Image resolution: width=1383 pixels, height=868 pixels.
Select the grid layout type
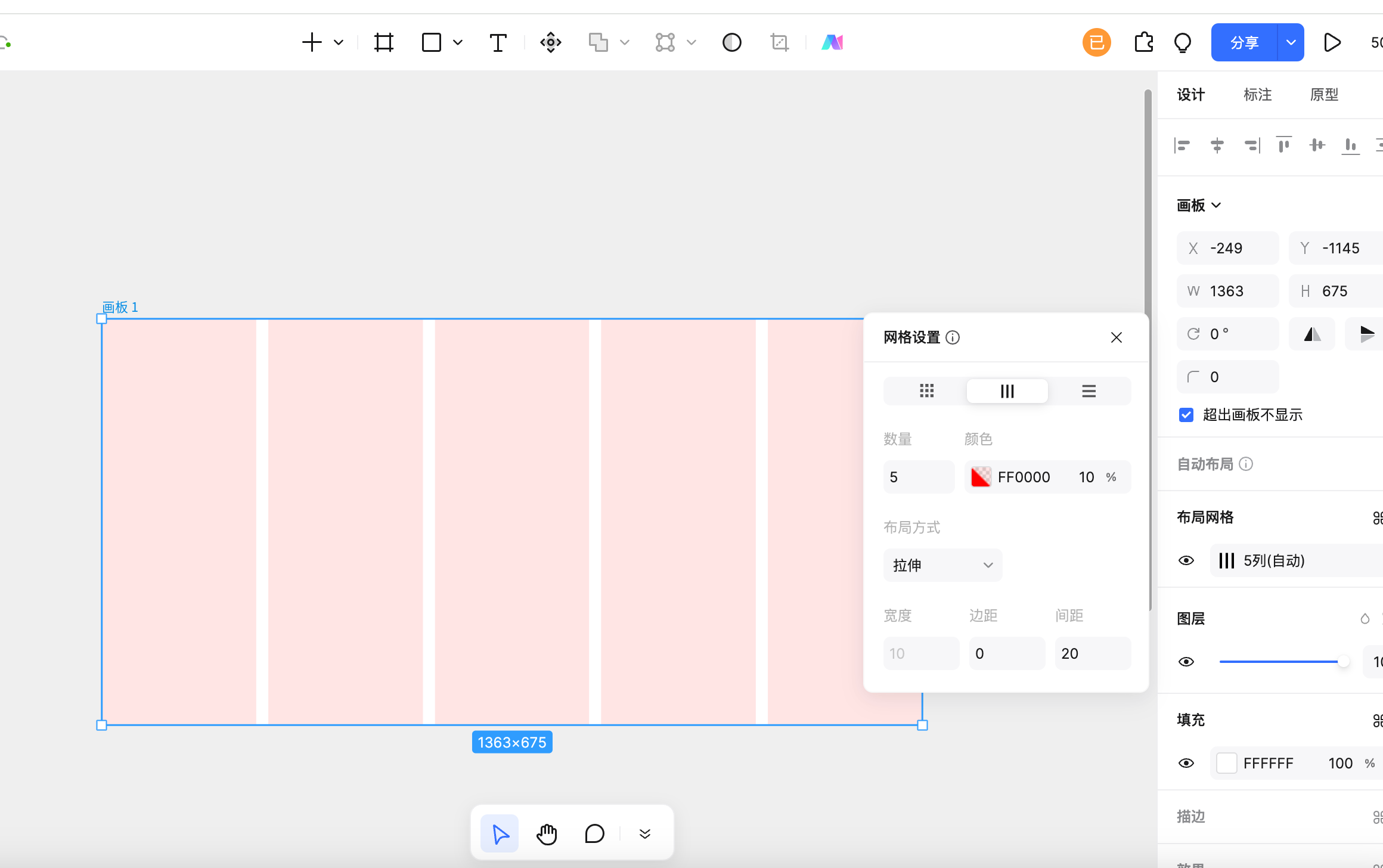tap(926, 391)
